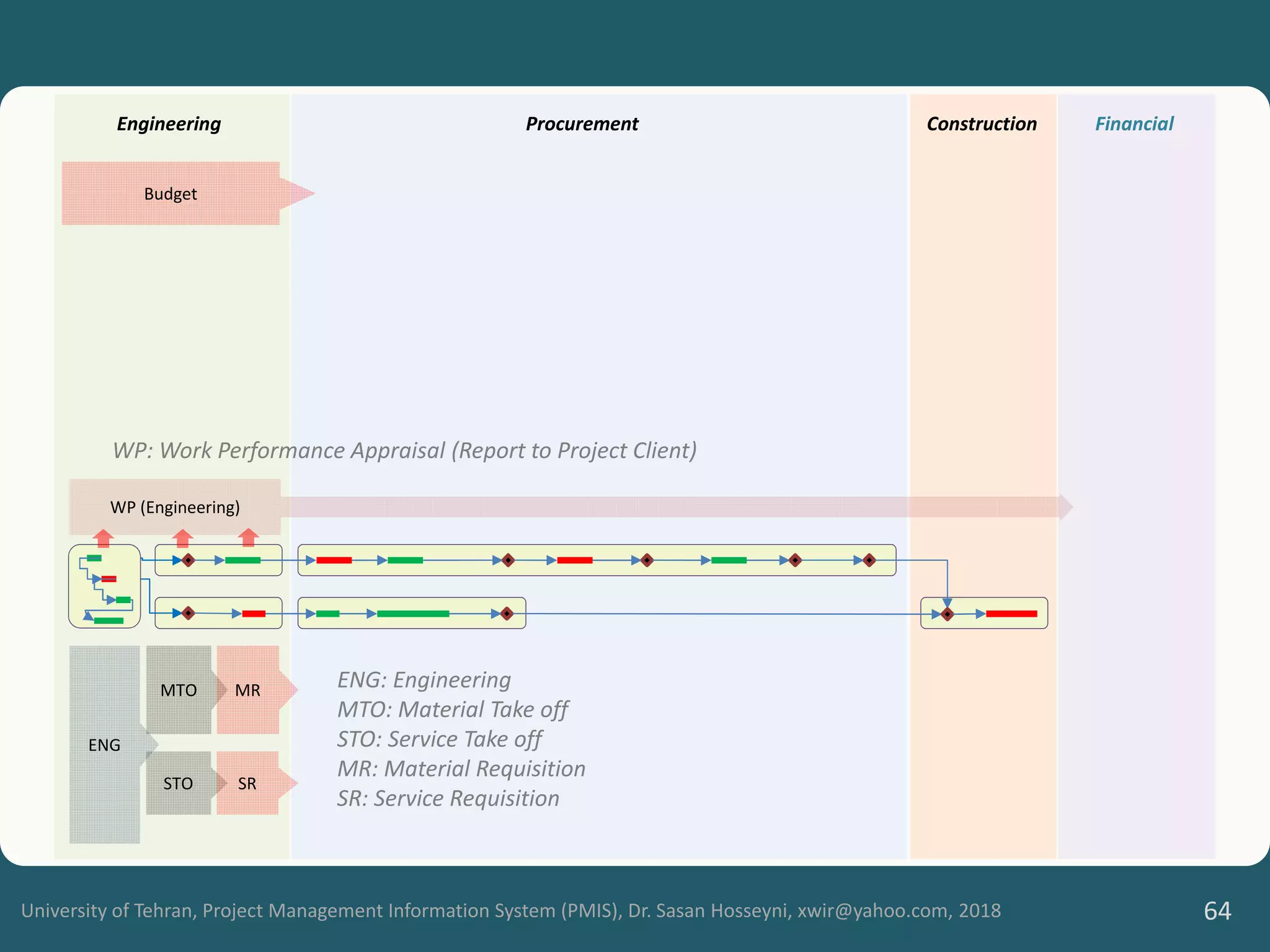Select the Procurement column header
1270x952 pixels.
[x=582, y=124]
